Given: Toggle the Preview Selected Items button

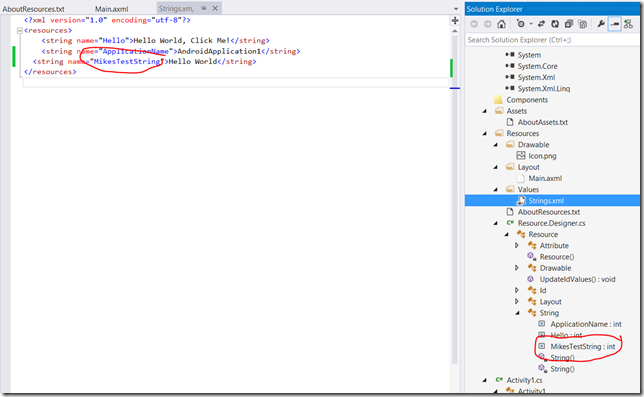Looking at the screenshot, I should click(x=614, y=24).
